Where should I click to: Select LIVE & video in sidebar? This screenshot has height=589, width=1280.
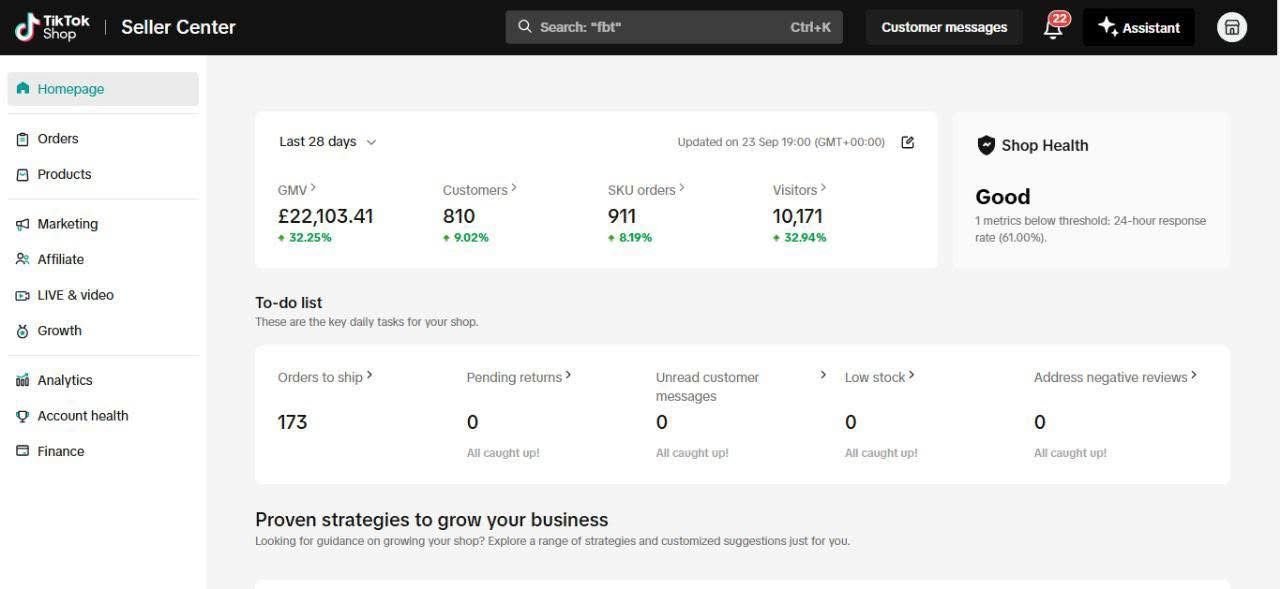coord(75,295)
